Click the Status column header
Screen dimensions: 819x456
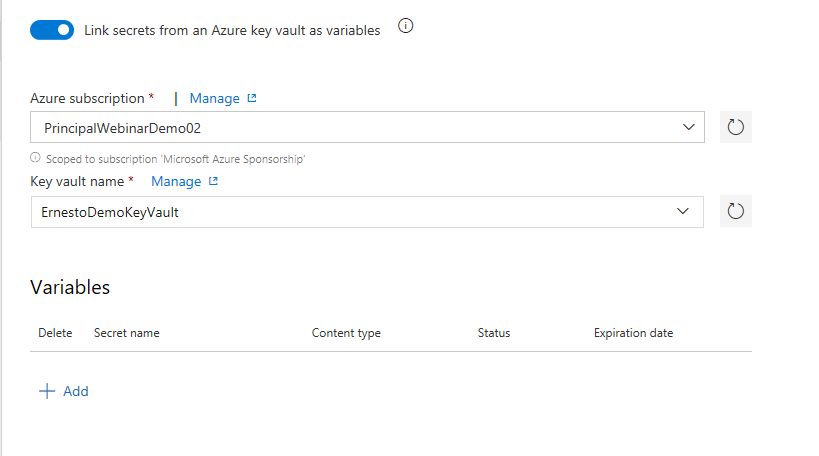coord(494,333)
